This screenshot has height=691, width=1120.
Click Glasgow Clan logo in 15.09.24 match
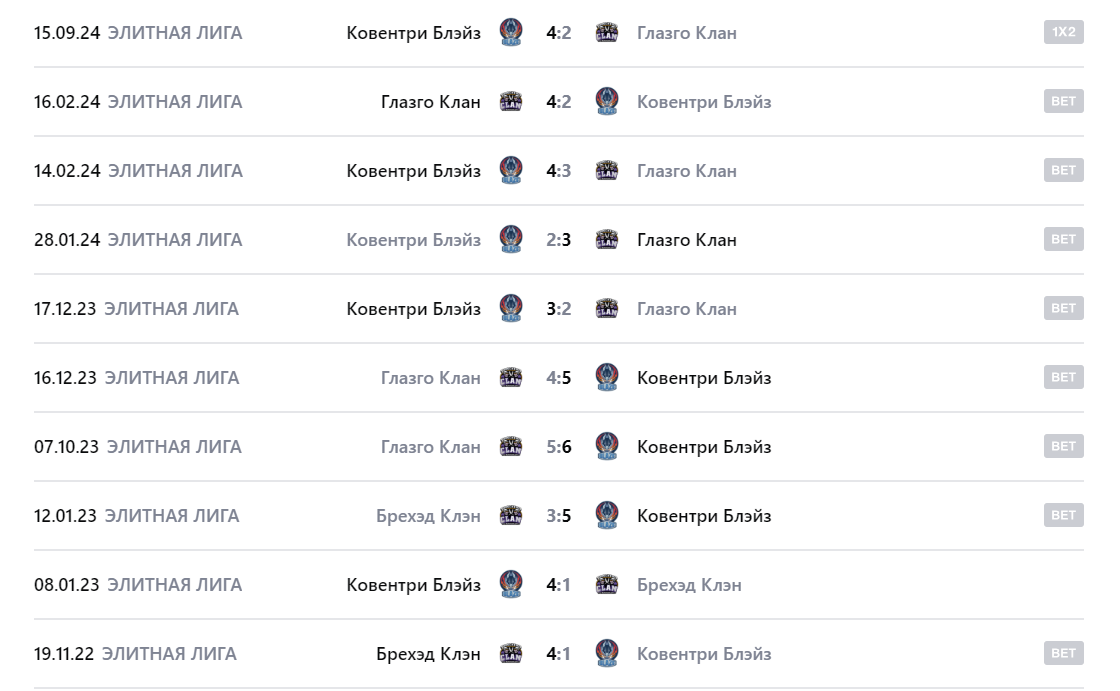[606, 32]
